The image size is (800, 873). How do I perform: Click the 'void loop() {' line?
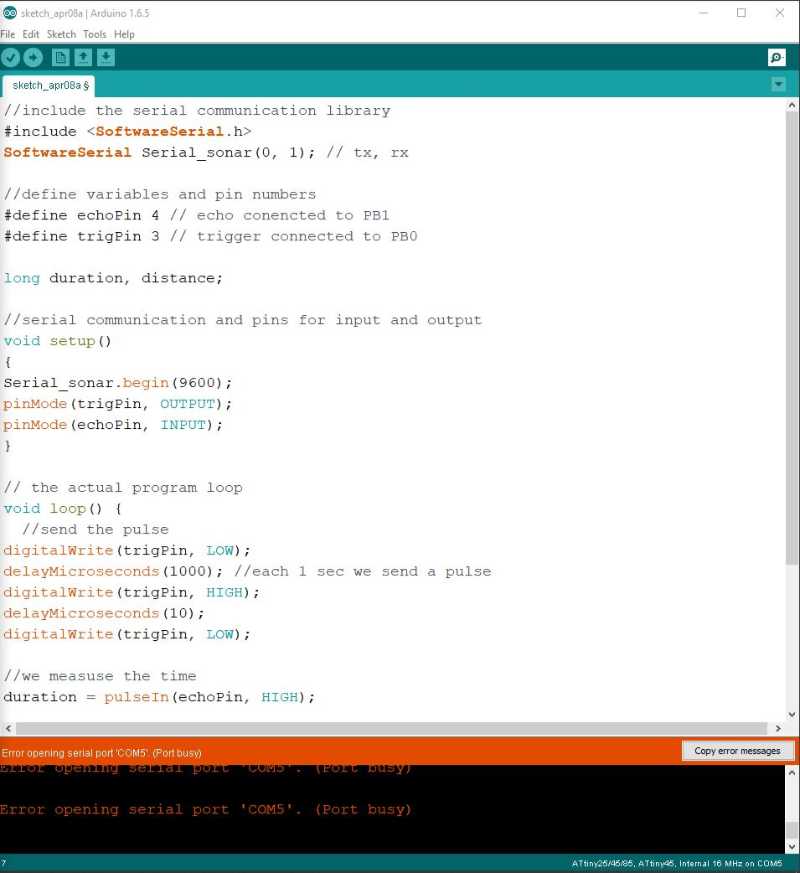click(x=62, y=509)
